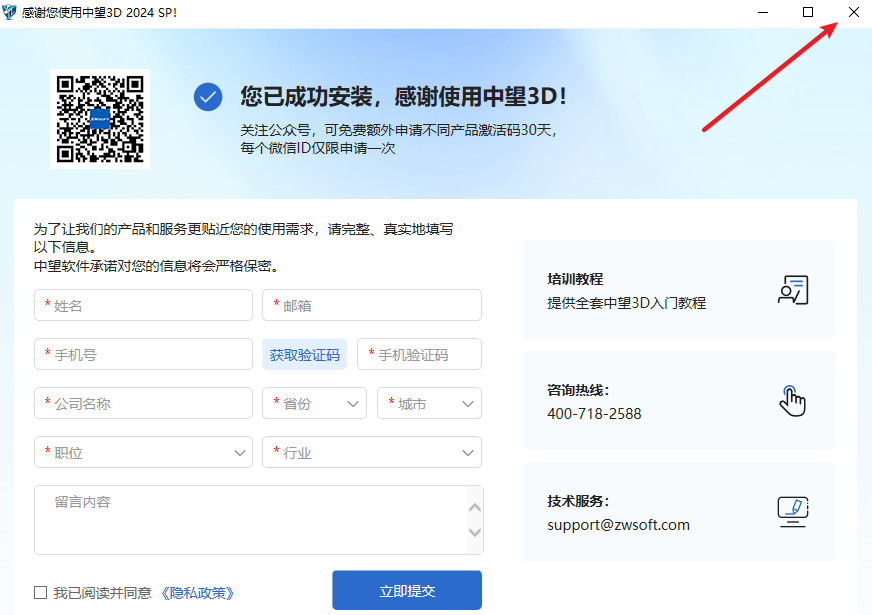Image resolution: width=872 pixels, height=615 pixels.
Task: Click the 邮箱 email input field
Action: pos(372,305)
